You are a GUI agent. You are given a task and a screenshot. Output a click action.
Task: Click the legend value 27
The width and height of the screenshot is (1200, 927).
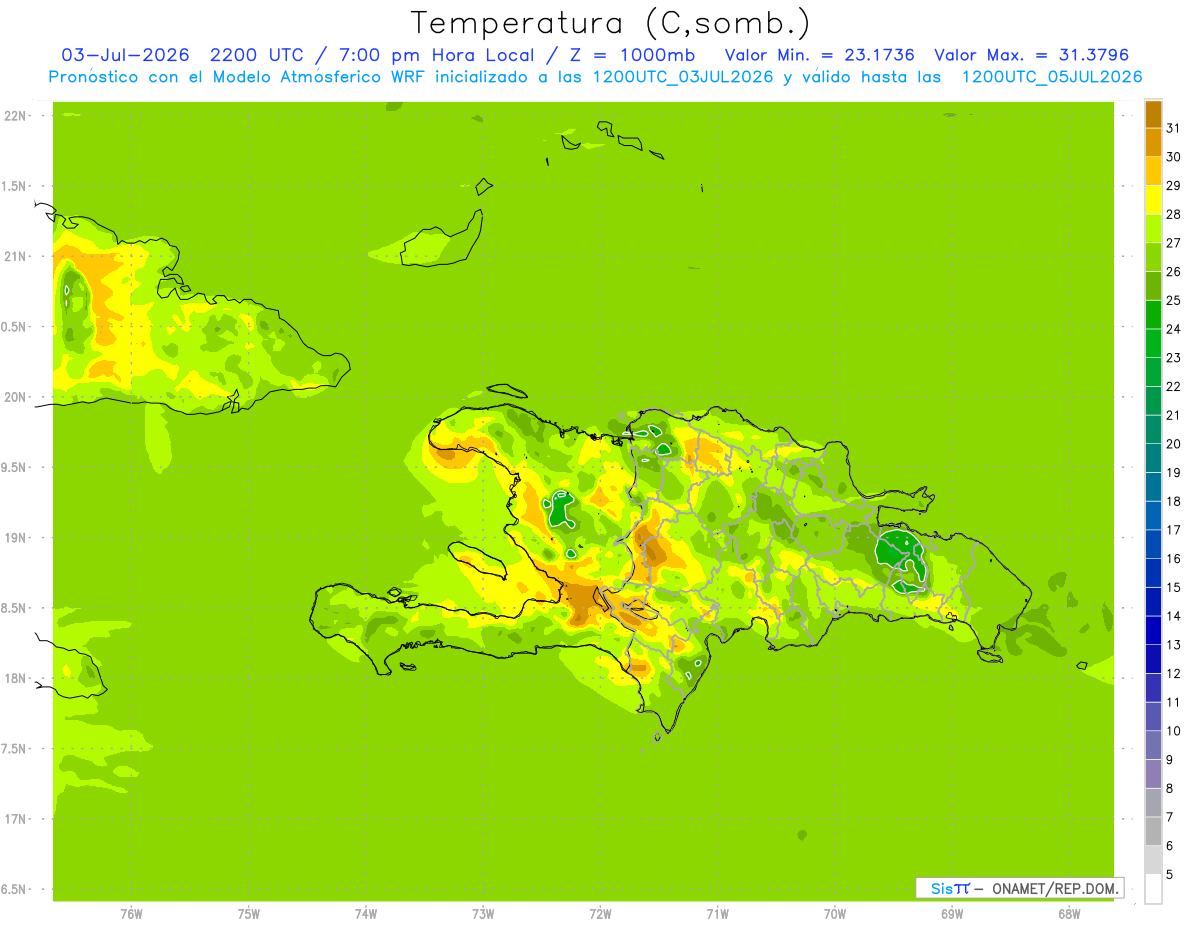(1173, 243)
